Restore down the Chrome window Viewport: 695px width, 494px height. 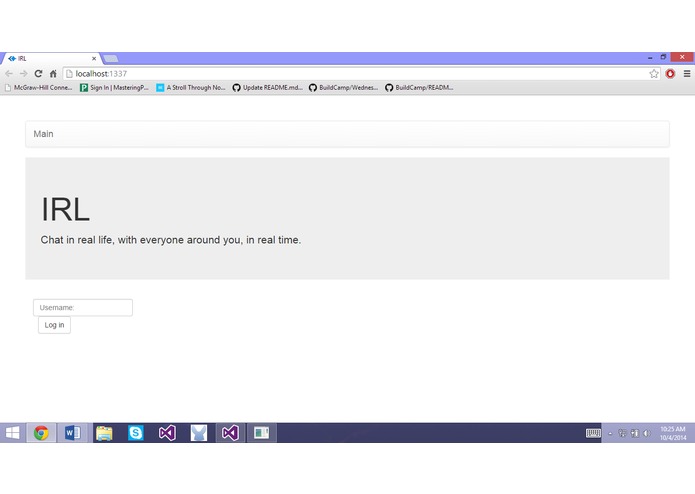point(663,57)
